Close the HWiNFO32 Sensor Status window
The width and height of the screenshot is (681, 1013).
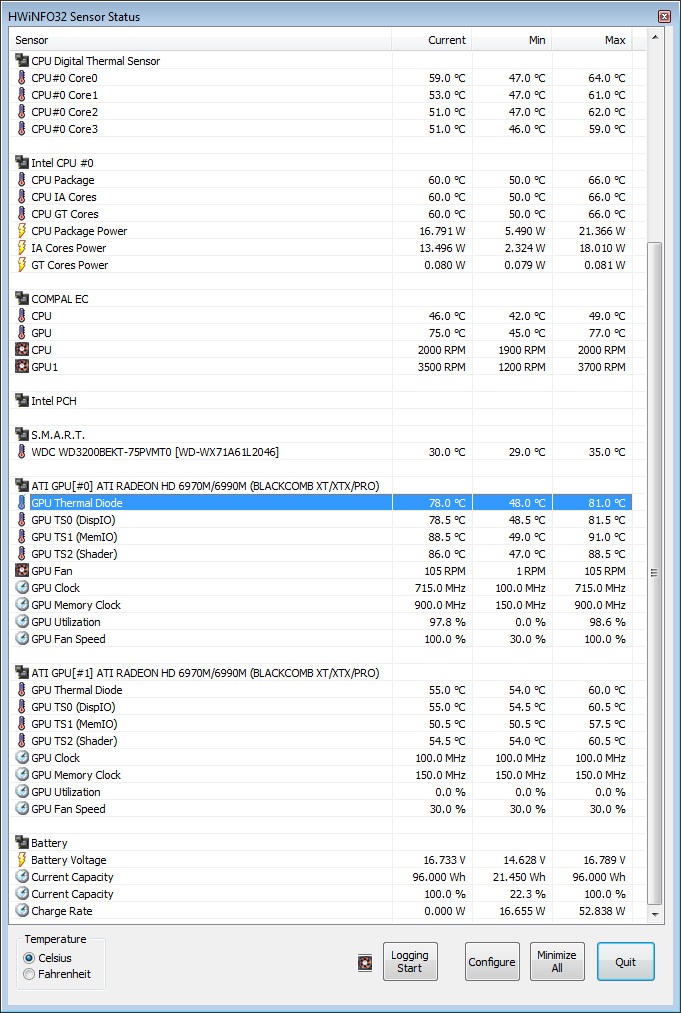(664, 16)
